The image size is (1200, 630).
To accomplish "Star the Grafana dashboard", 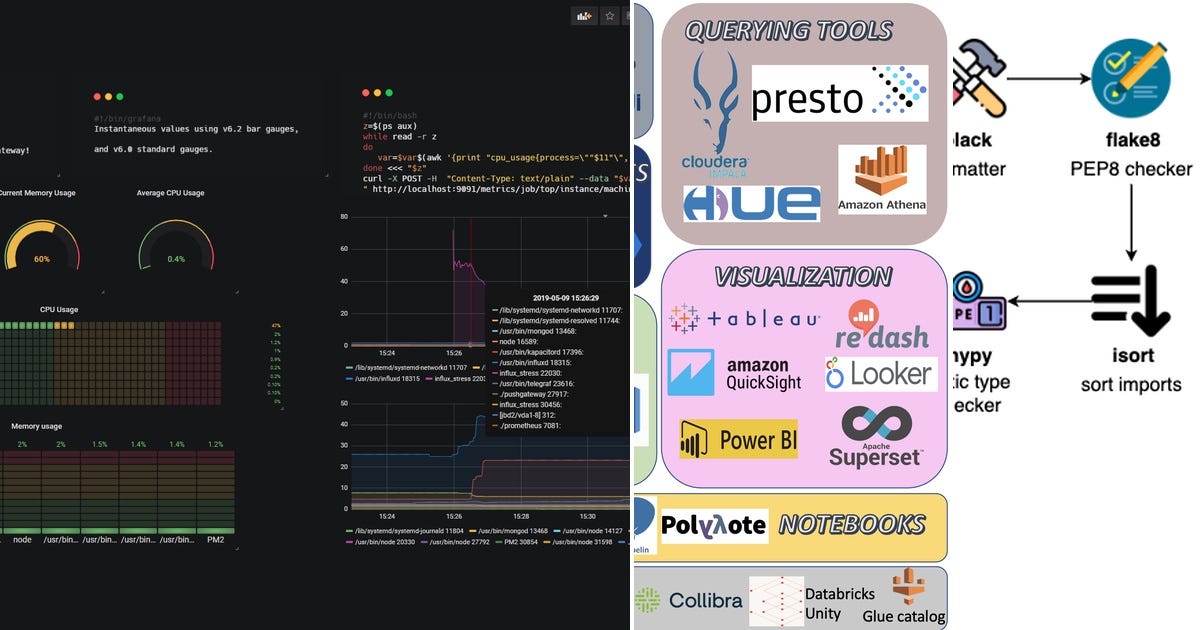I will click(x=609, y=15).
